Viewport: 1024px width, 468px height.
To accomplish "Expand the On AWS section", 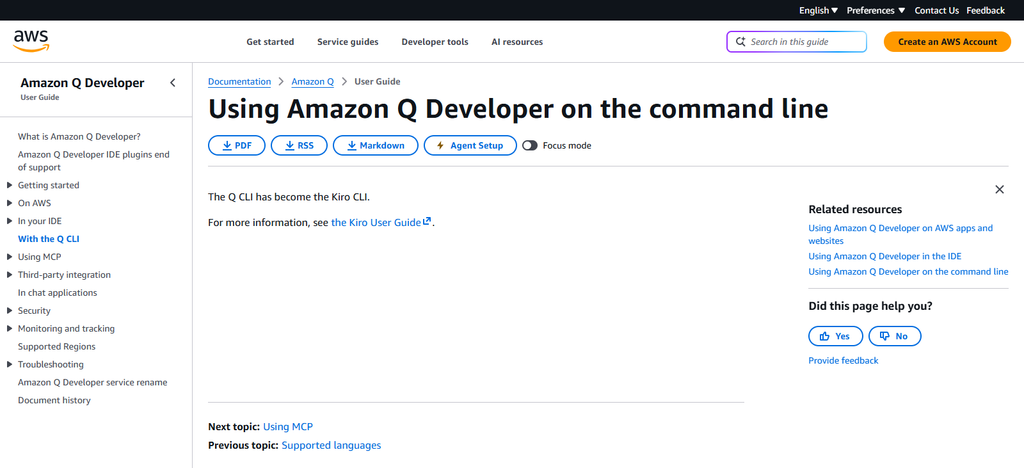I will (10, 203).
